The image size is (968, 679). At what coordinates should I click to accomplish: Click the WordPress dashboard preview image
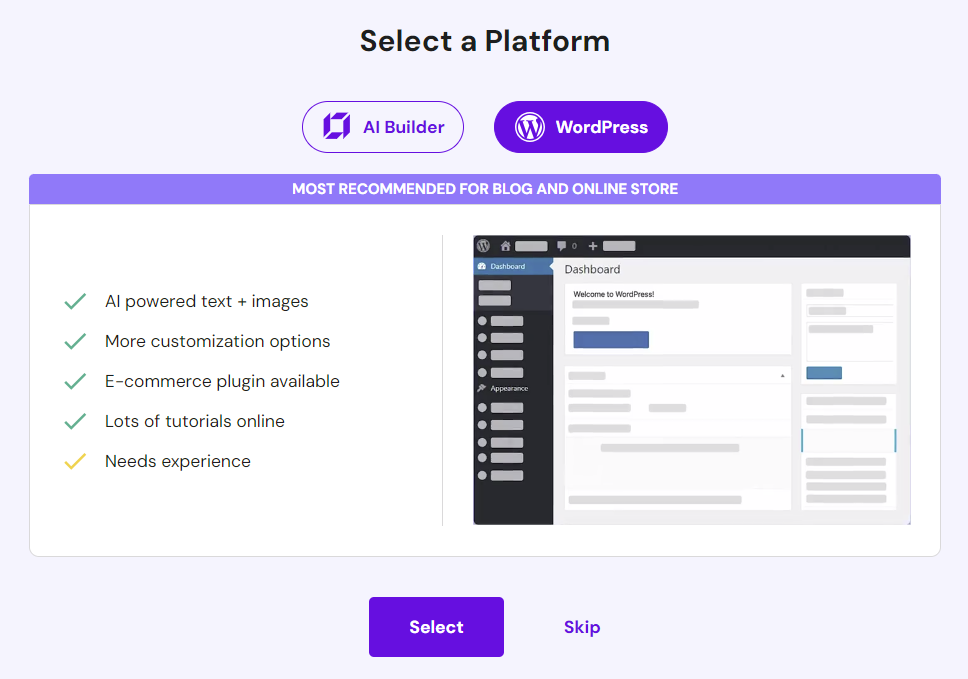pos(690,380)
